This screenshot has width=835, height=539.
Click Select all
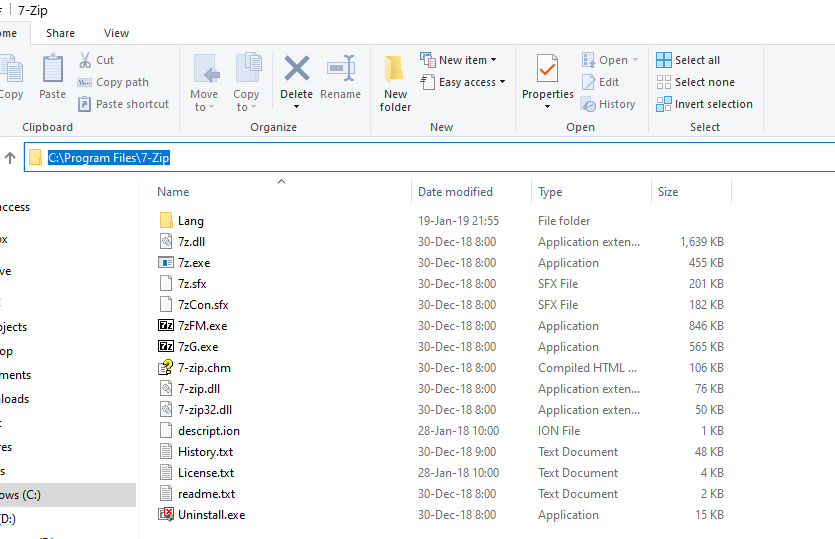(688, 60)
